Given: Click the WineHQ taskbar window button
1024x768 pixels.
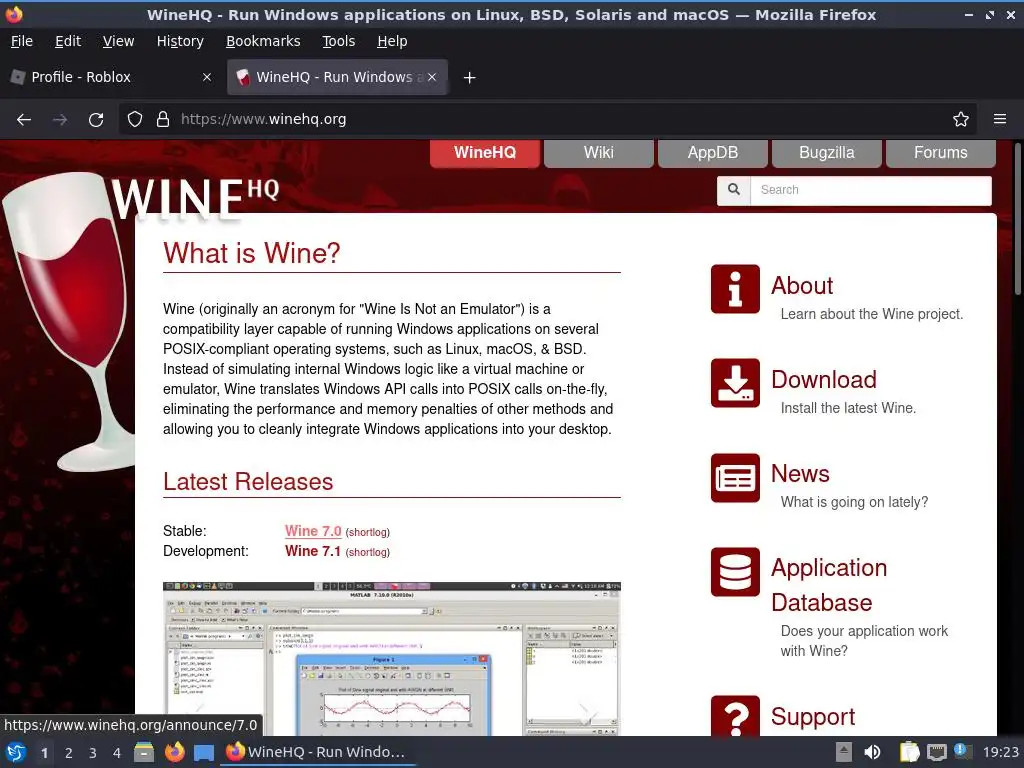Looking at the screenshot, I should coord(318,752).
